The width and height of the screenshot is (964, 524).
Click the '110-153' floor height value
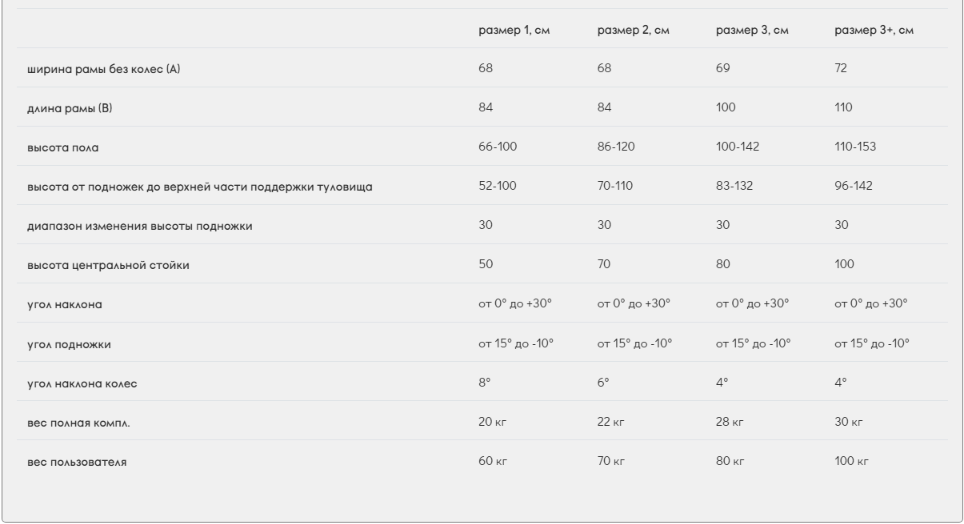coord(854,146)
